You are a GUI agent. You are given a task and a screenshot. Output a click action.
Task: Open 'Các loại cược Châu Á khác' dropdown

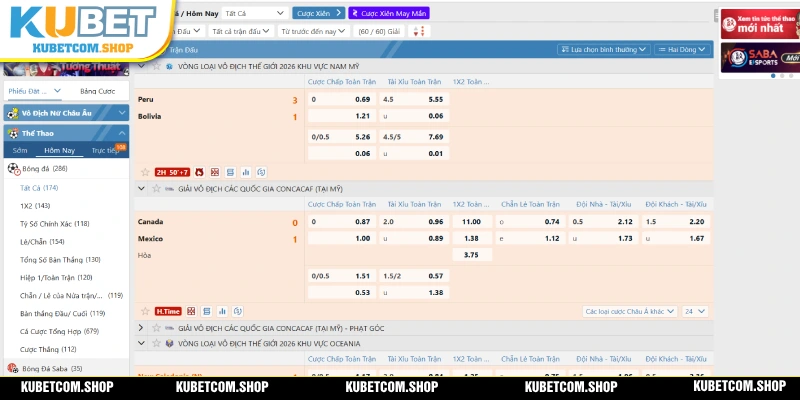(630, 311)
